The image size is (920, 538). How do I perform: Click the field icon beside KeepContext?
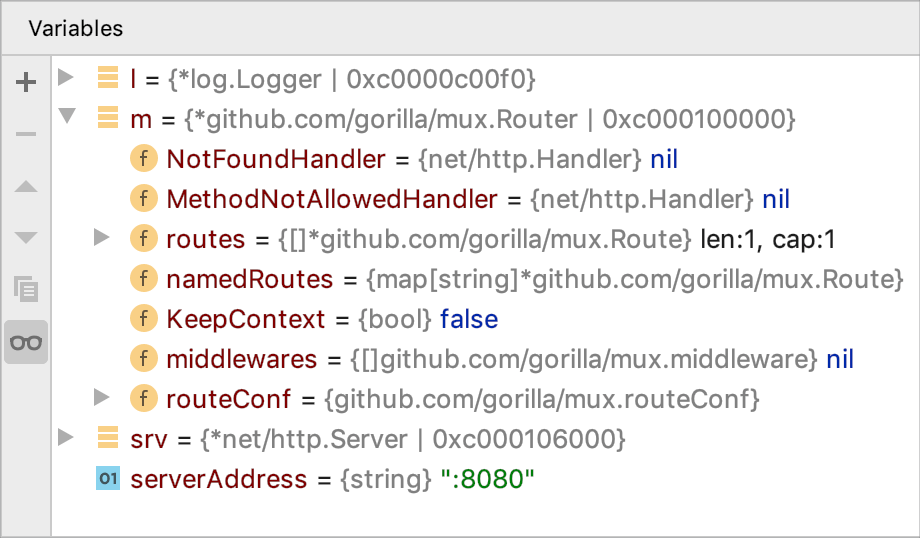pyautogui.click(x=144, y=319)
